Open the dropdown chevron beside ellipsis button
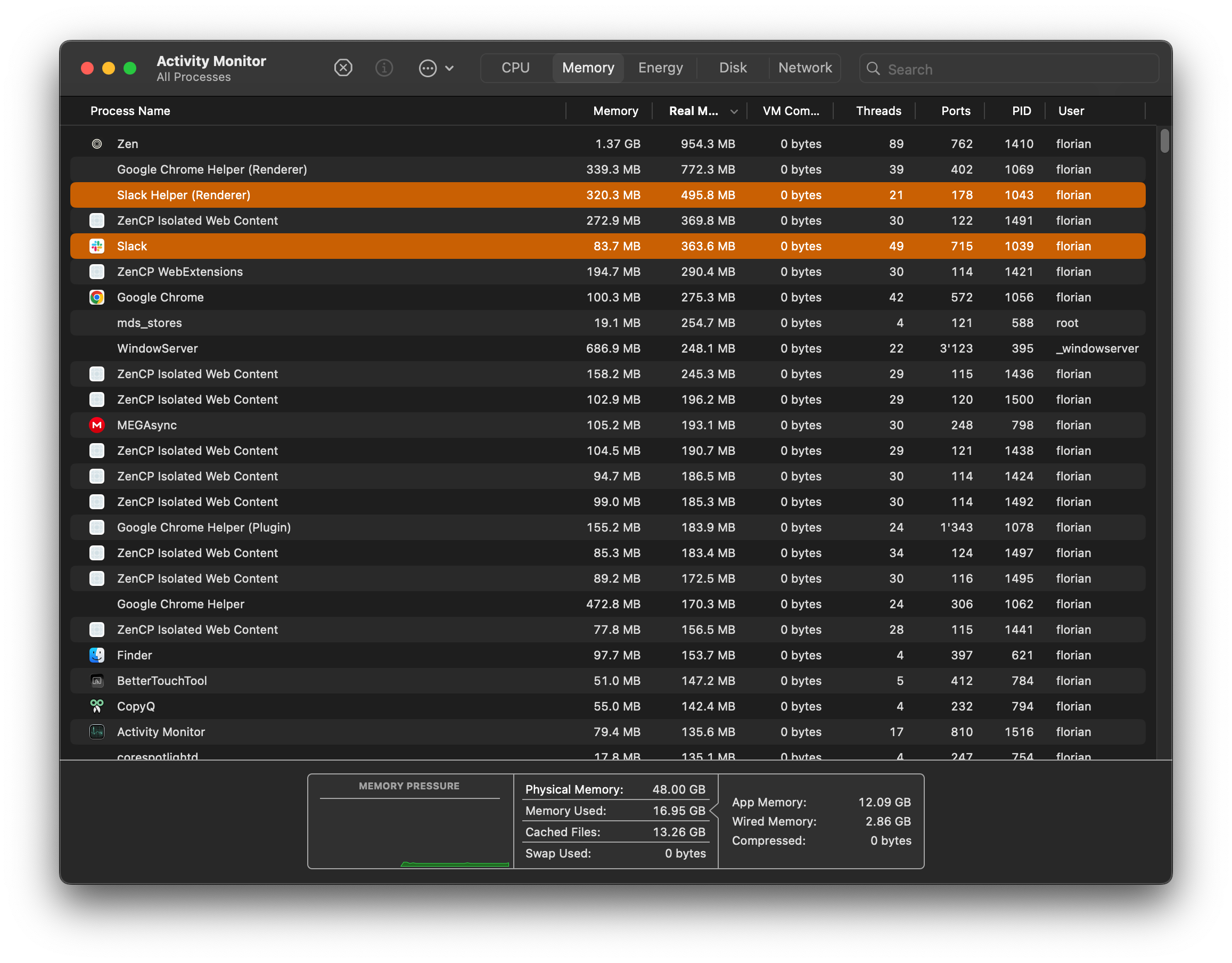Screen dimensions: 1232x963 (x=449, y=68)
